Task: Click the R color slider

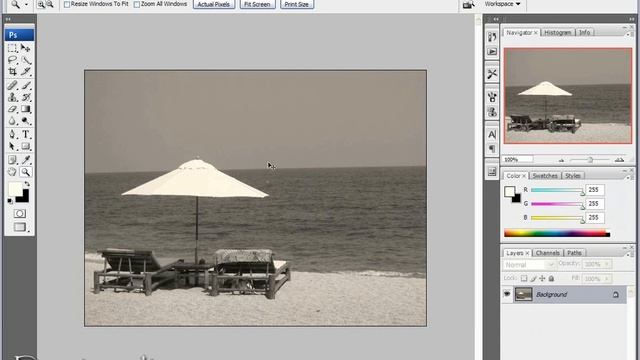Action: tap(558, 191)
